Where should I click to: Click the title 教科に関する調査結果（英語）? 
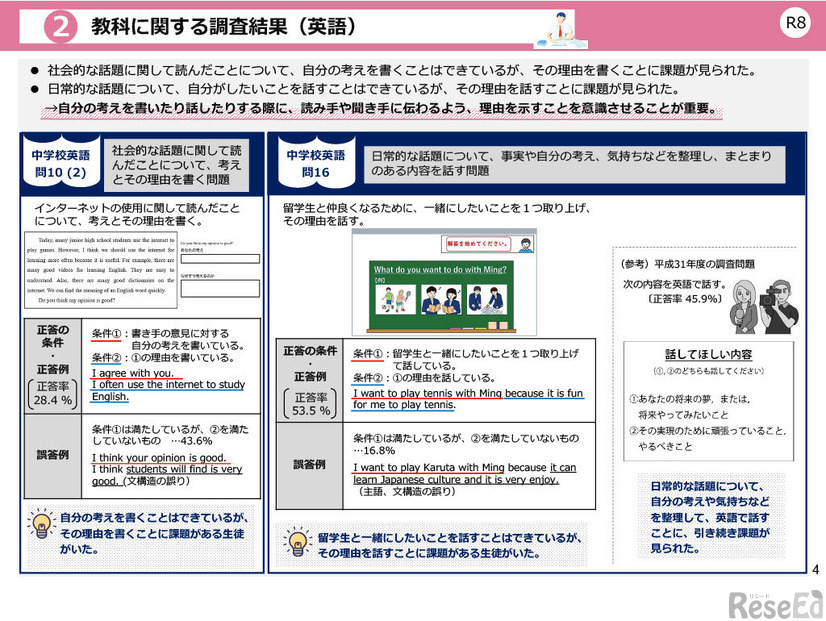tap(225, 26)
